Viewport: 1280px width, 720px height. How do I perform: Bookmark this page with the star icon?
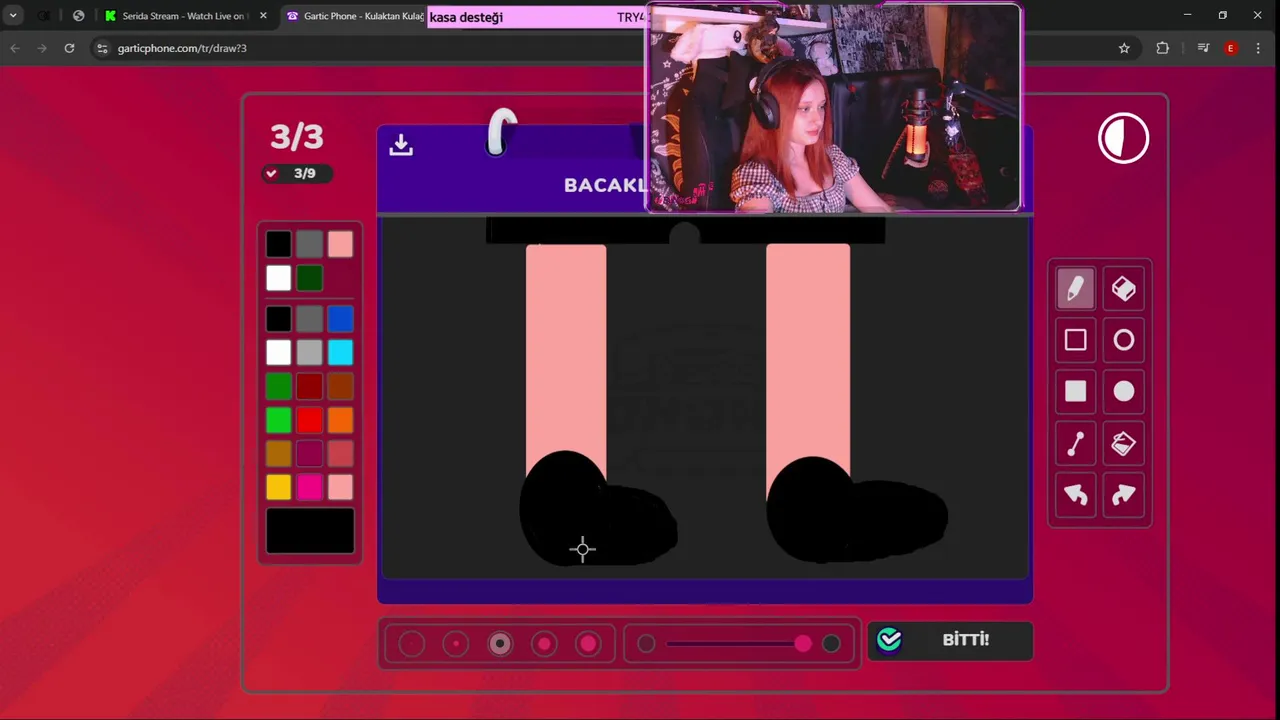pyautogui.click(x=1124, y=48)
